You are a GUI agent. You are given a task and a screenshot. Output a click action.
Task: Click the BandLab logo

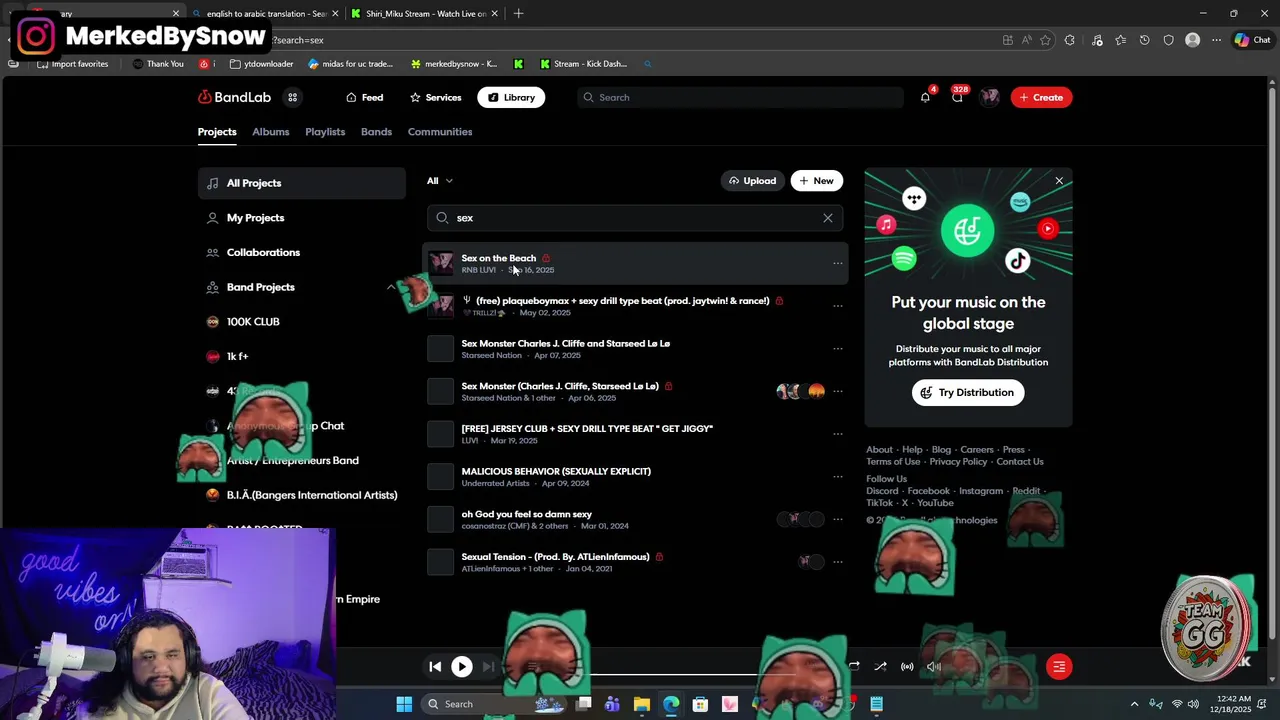click(x=234, y=97)
